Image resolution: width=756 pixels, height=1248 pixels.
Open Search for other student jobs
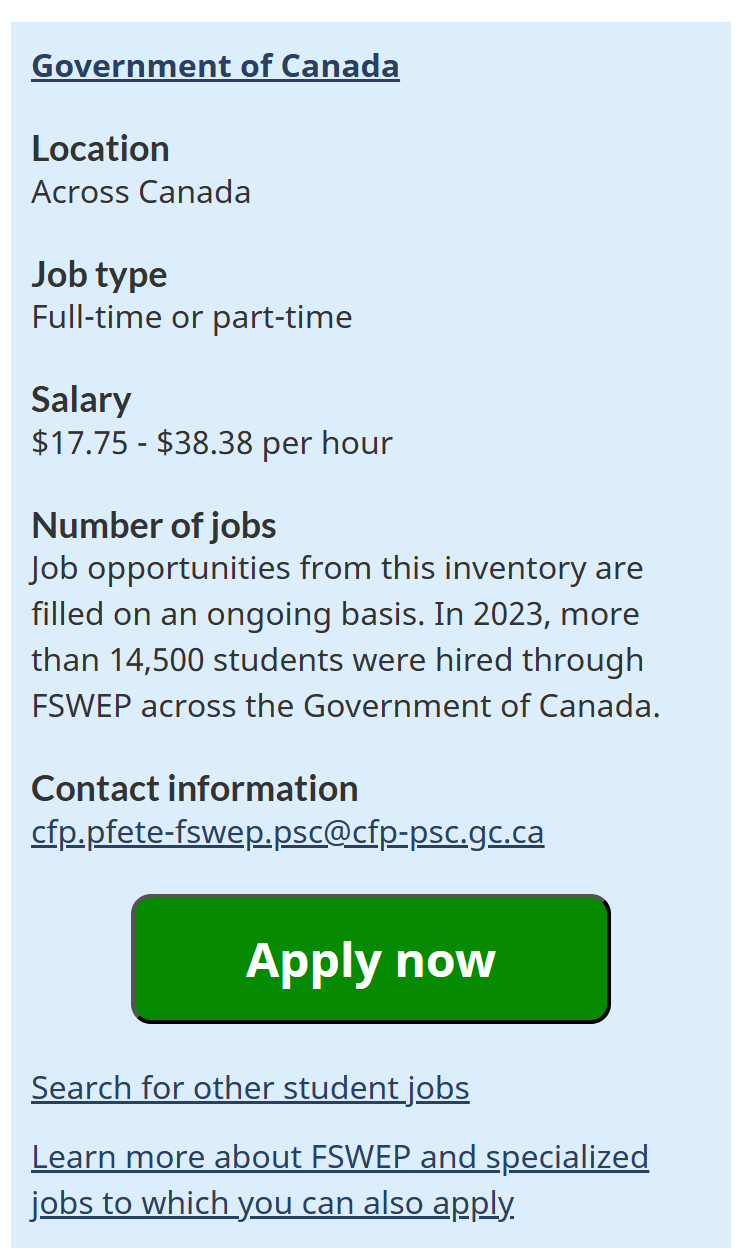[x=250, y=1087]
